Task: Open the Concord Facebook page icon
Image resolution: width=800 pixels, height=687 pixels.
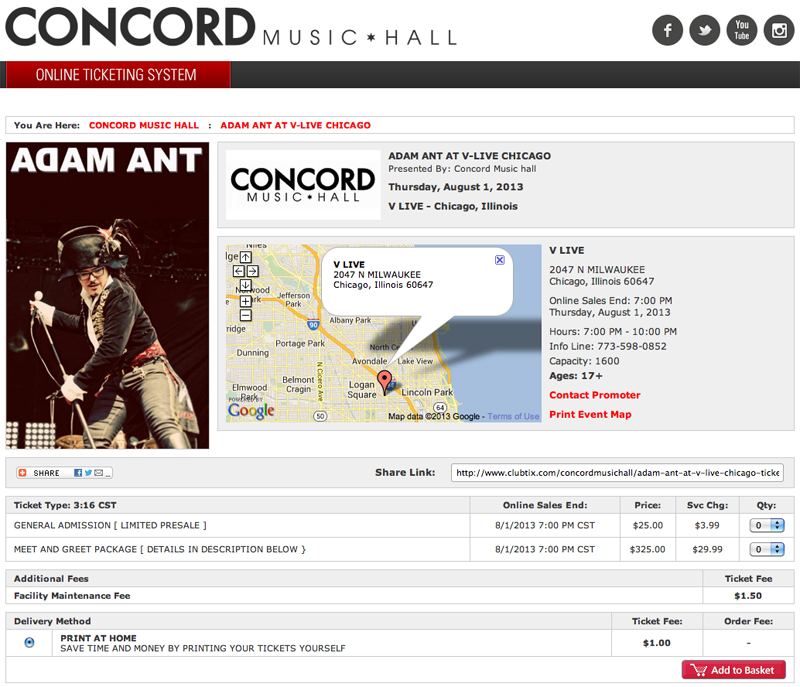Action: (x=667, y=29)
